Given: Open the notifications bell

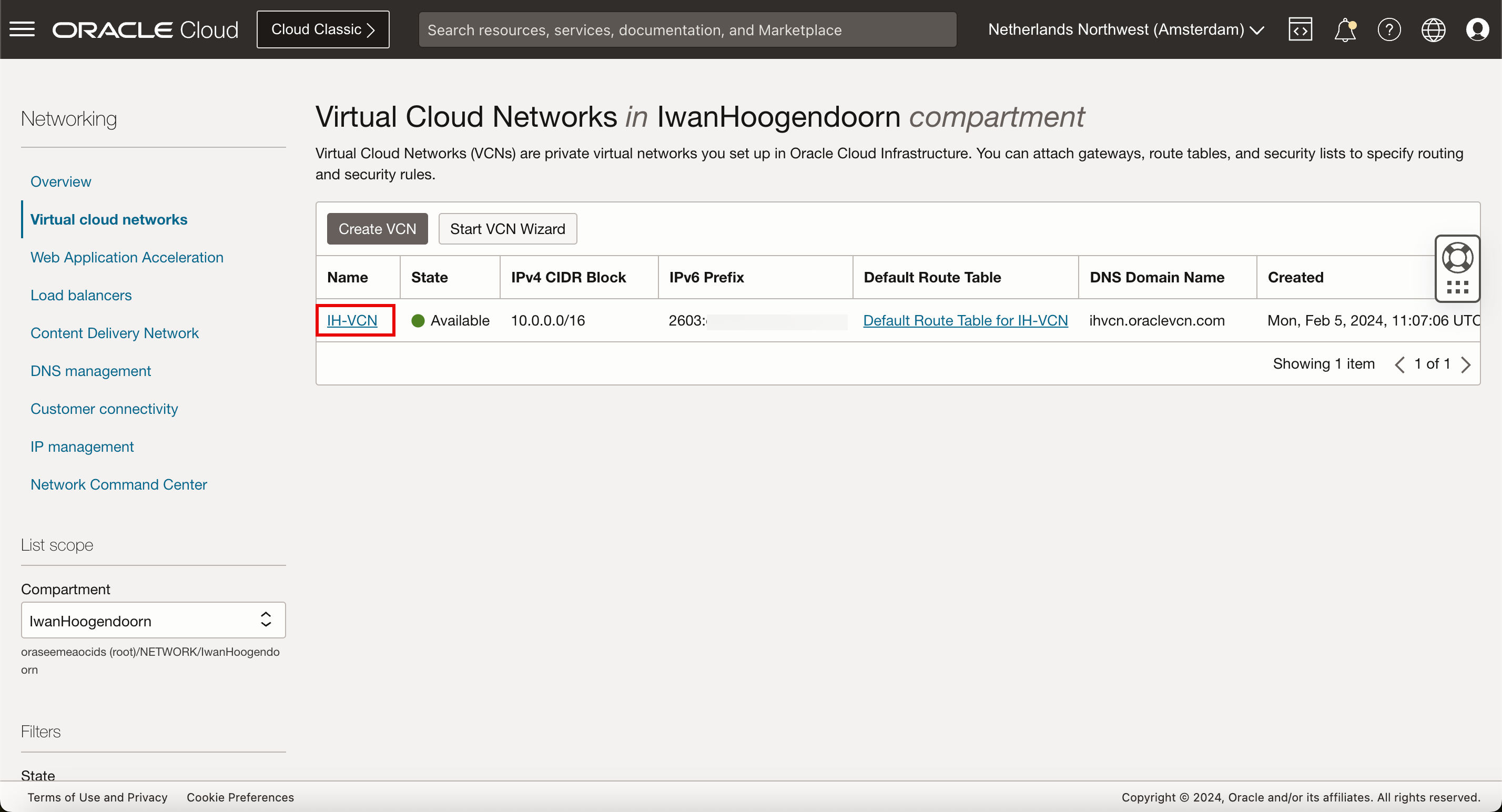Looking at the screenshot, I should (1345, 29).
